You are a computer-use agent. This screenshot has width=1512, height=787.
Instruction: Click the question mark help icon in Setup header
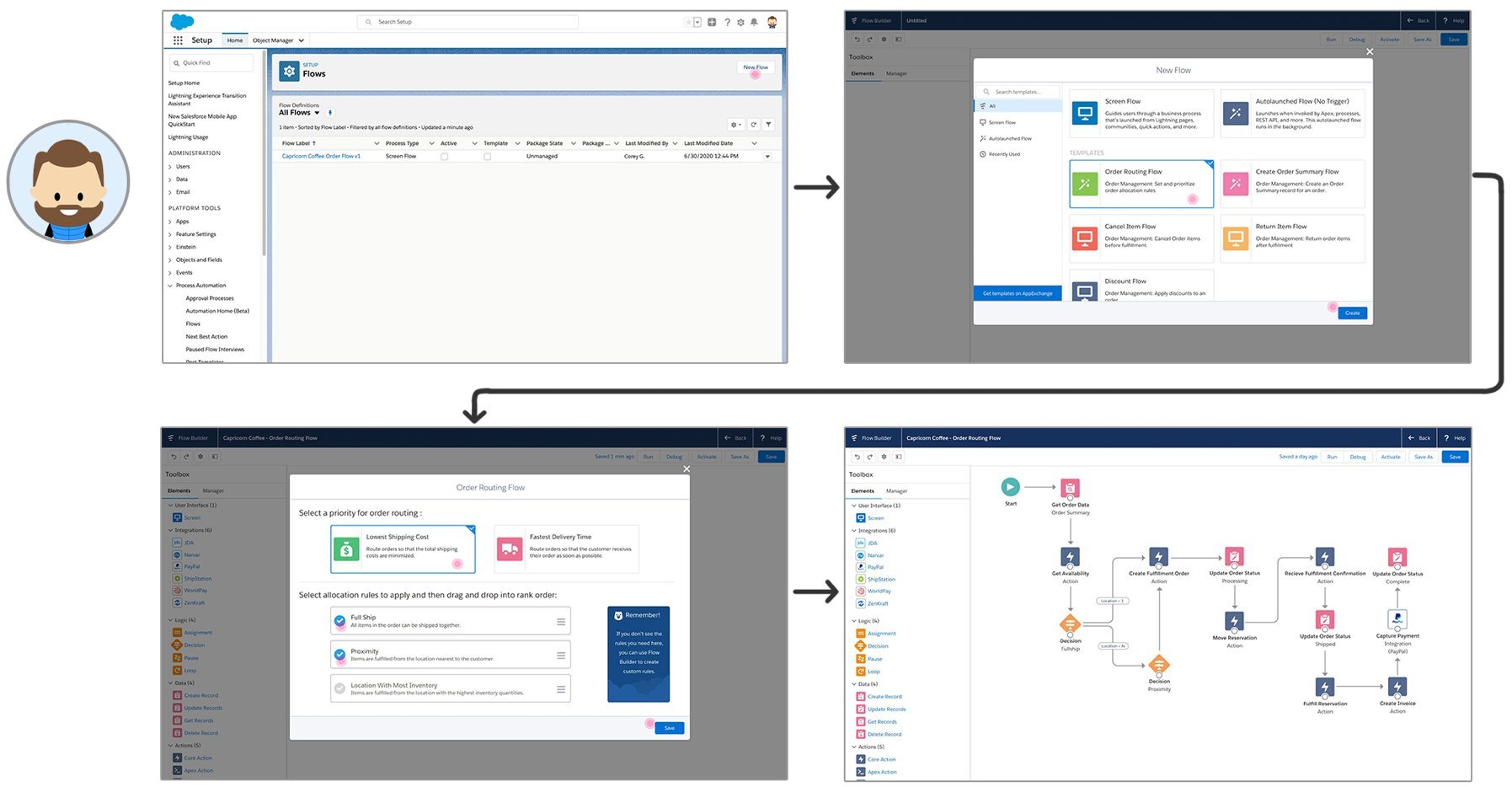pos(727,22)
